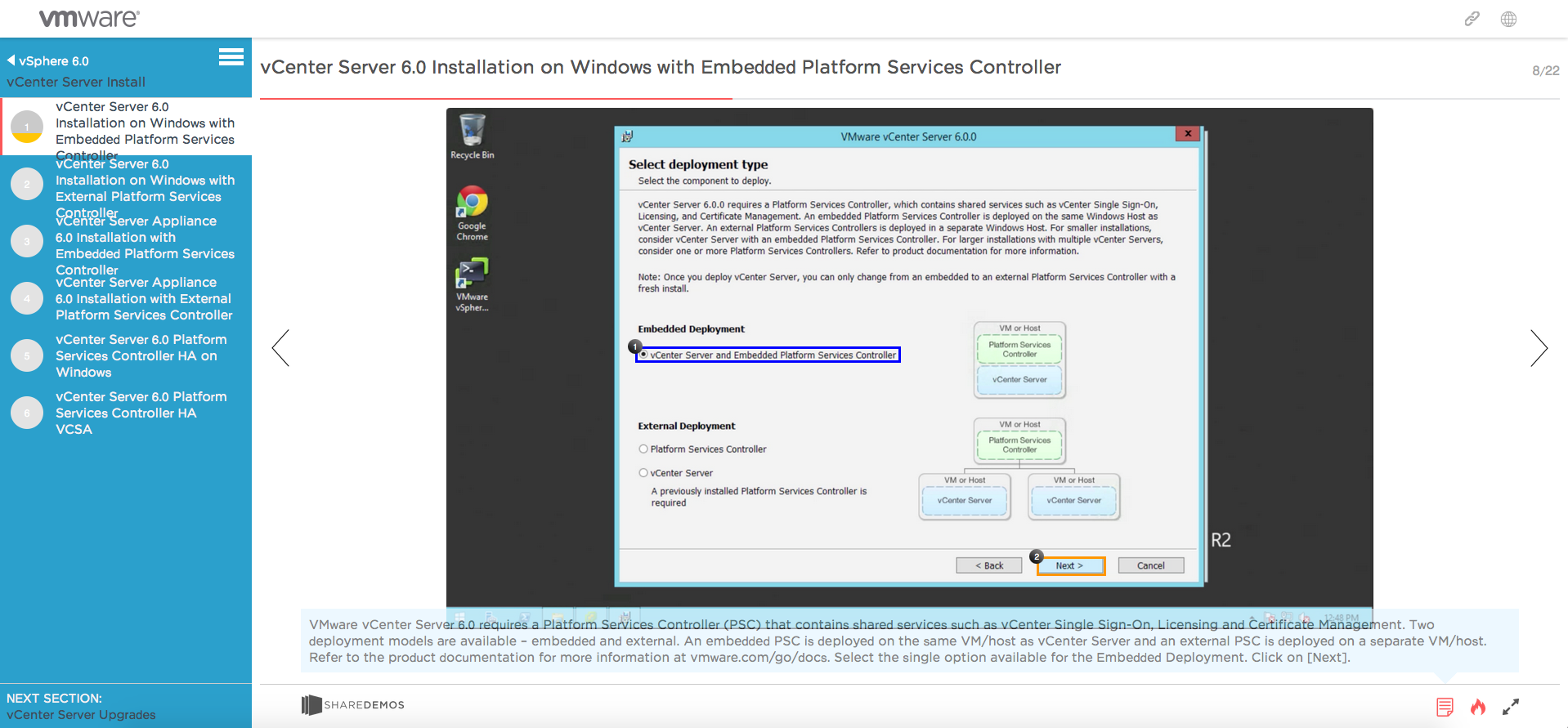1568x728 pixels.
Task: Copy the page link via chain icon
Action: (1472, 19)
